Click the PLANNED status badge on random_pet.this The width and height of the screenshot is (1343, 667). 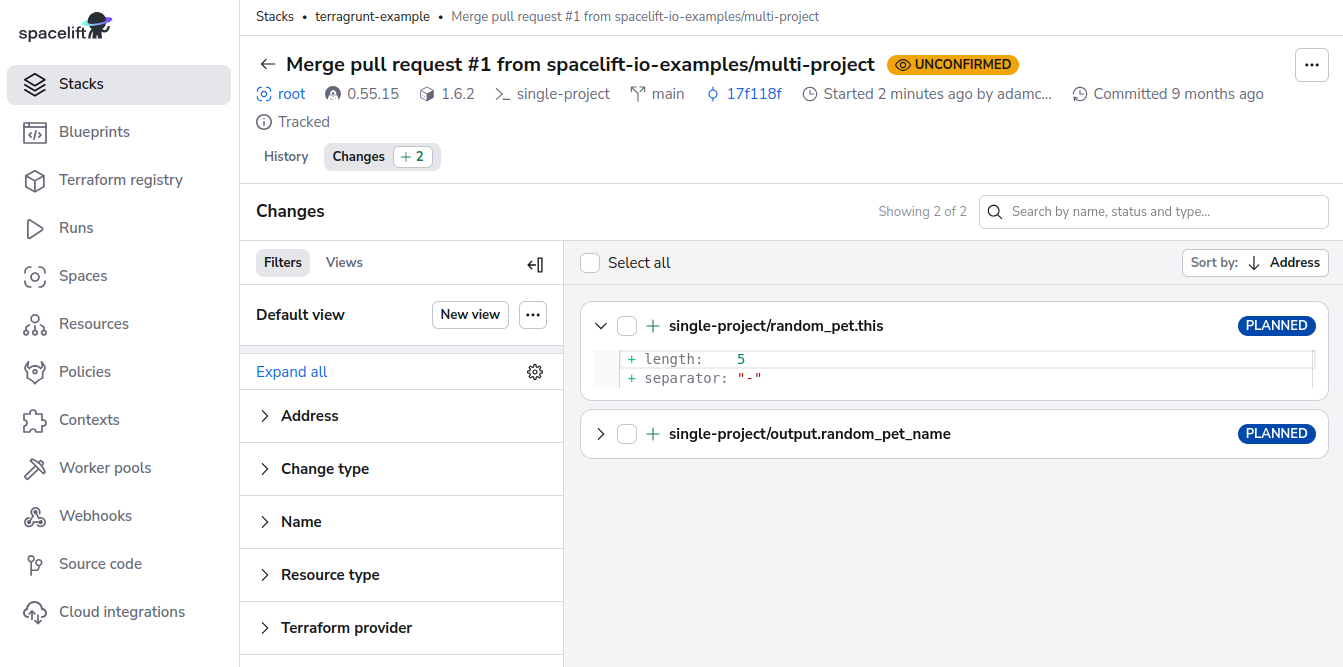coord(1276,325)
